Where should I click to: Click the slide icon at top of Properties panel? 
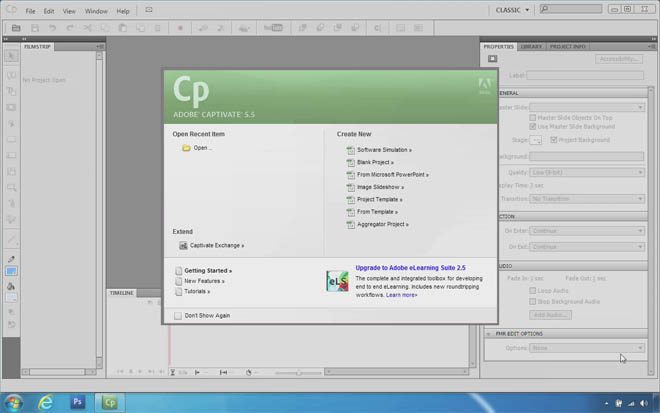(x=492, y=59)
